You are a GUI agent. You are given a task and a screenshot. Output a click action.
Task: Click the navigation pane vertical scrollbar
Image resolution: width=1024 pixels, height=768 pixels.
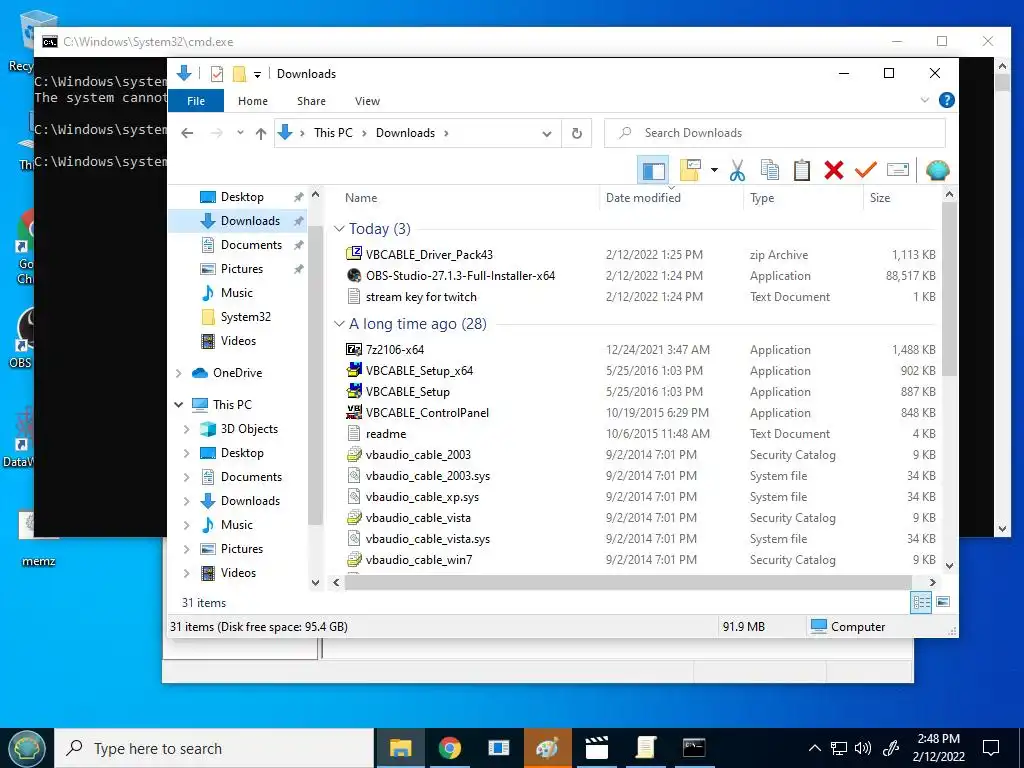[x=315, y=375]
